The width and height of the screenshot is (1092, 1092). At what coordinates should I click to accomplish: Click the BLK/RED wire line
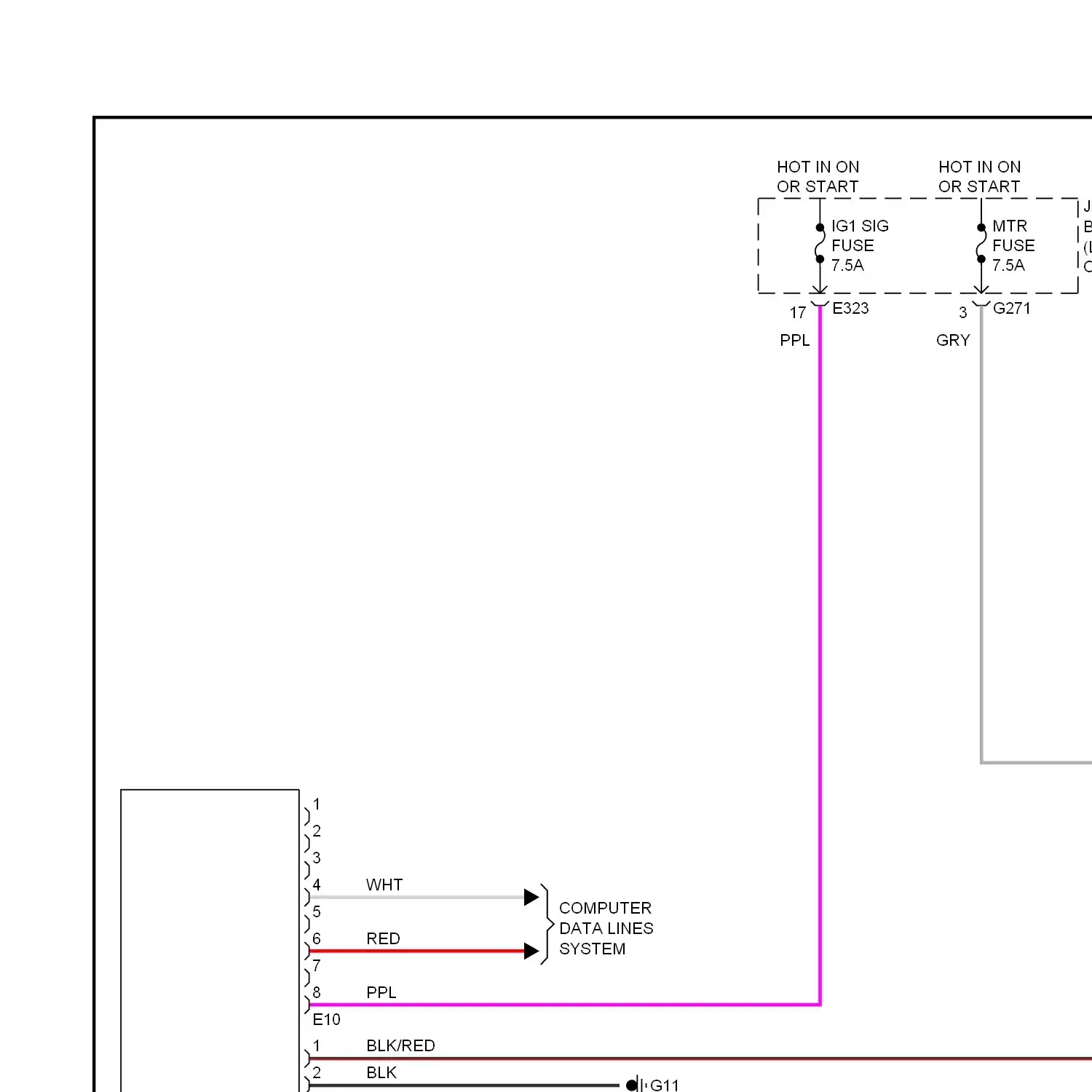[700, 1059]
